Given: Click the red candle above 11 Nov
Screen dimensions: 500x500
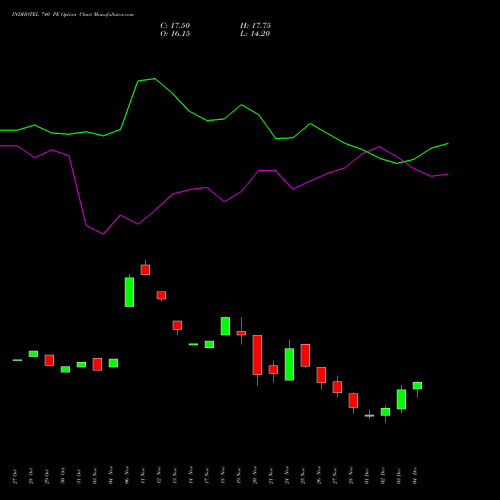Looking at the screenshot, I should click(145, 270).
